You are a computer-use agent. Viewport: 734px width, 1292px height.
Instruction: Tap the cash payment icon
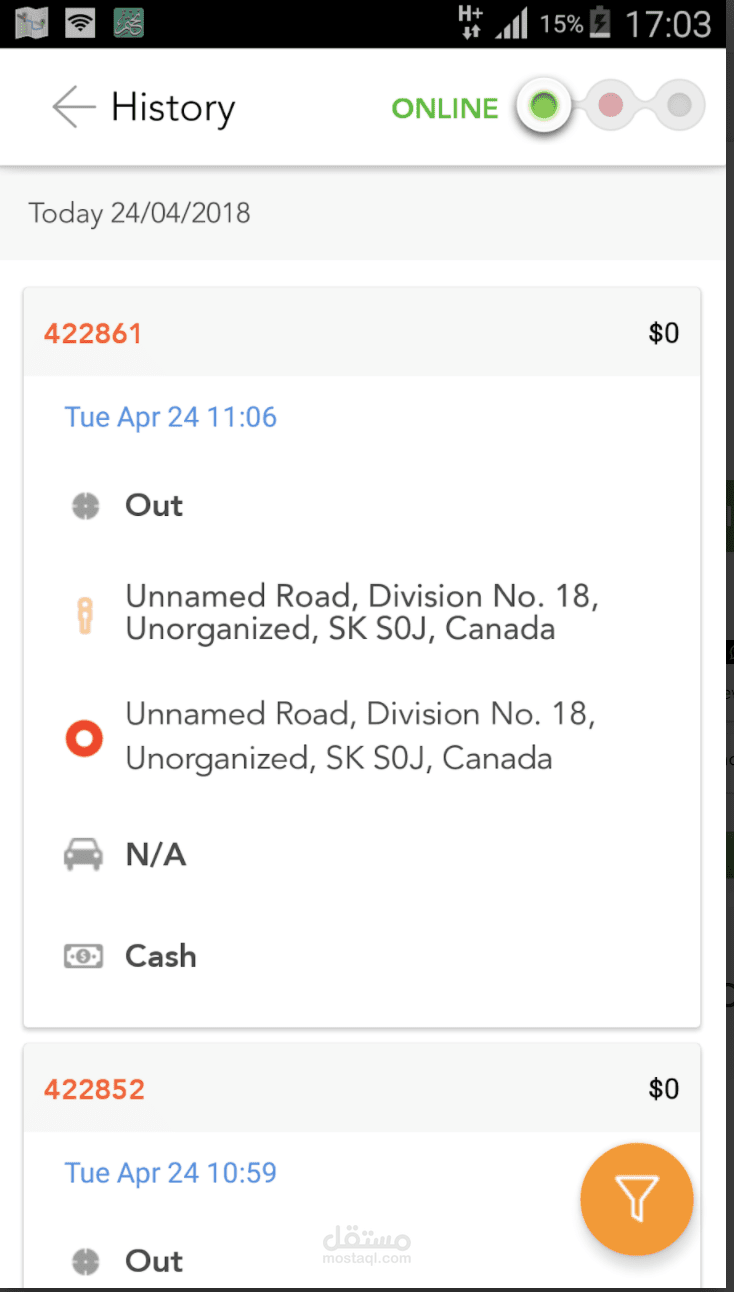point(83,957)
